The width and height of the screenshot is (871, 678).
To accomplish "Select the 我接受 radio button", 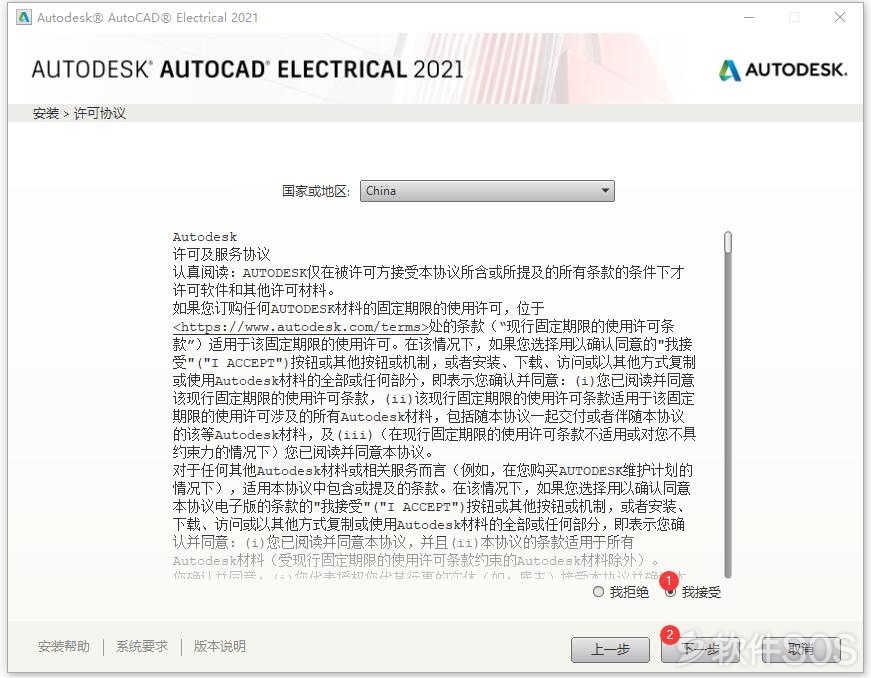I will pos(670,592).
